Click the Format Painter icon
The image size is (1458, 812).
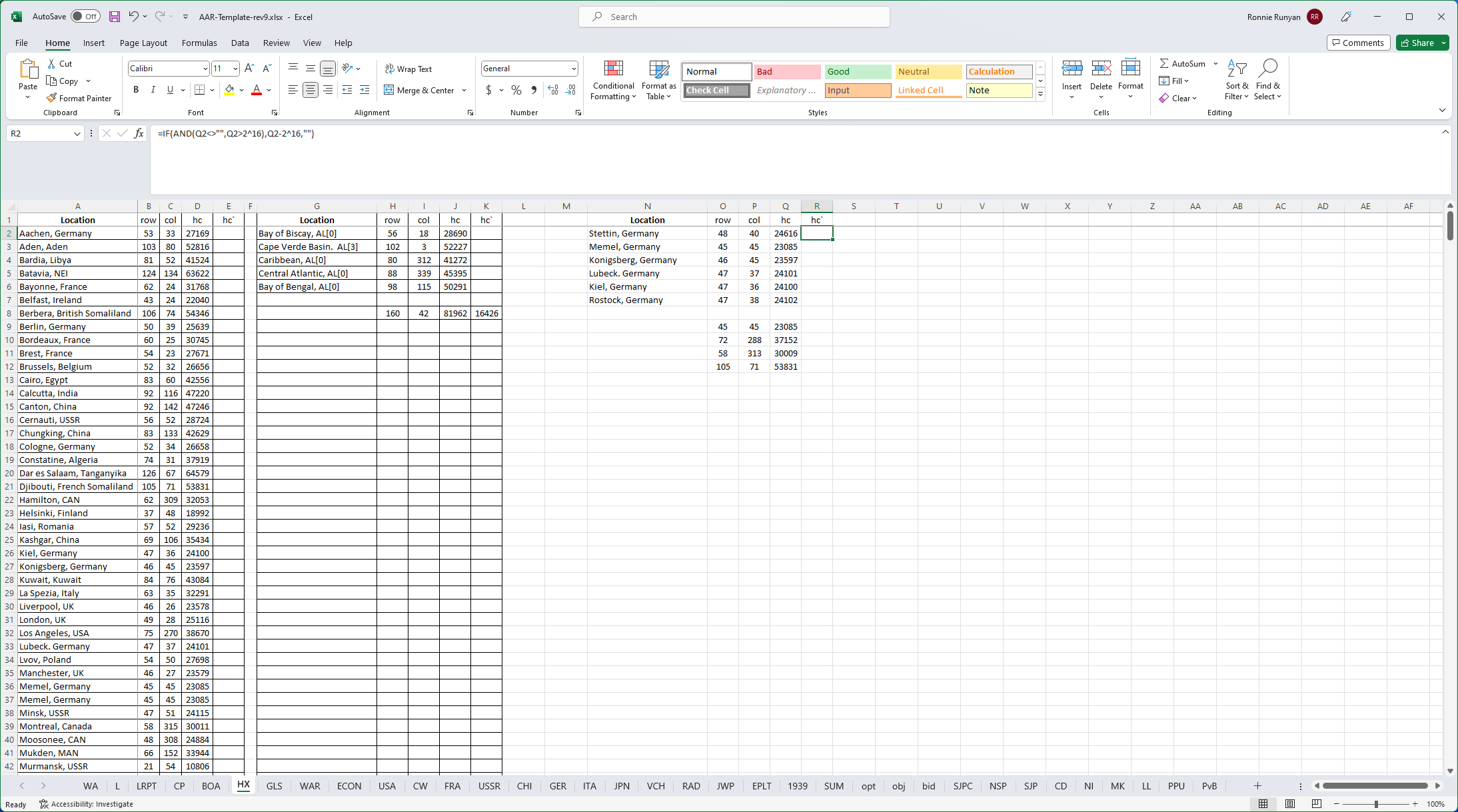pyautogui.click(x=52, y=98)
